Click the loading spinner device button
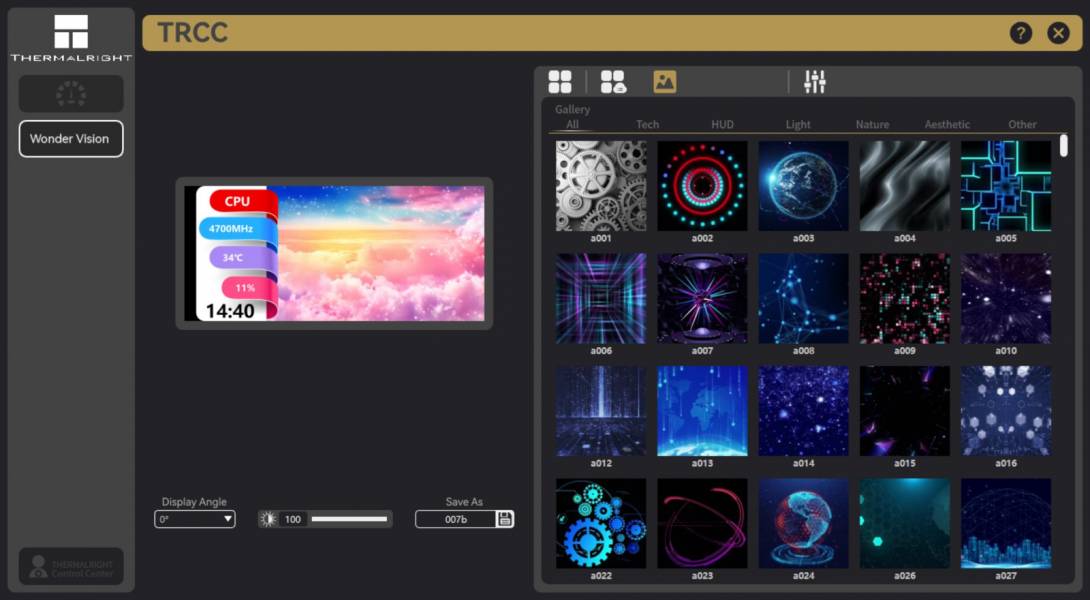Screen dimensions: 1090x600 (71, 94)
